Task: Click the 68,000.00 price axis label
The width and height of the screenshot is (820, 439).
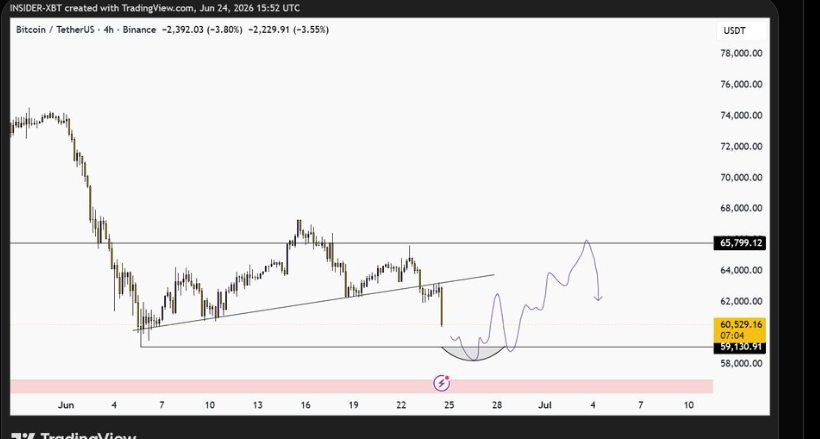Action: pos(741,208)
